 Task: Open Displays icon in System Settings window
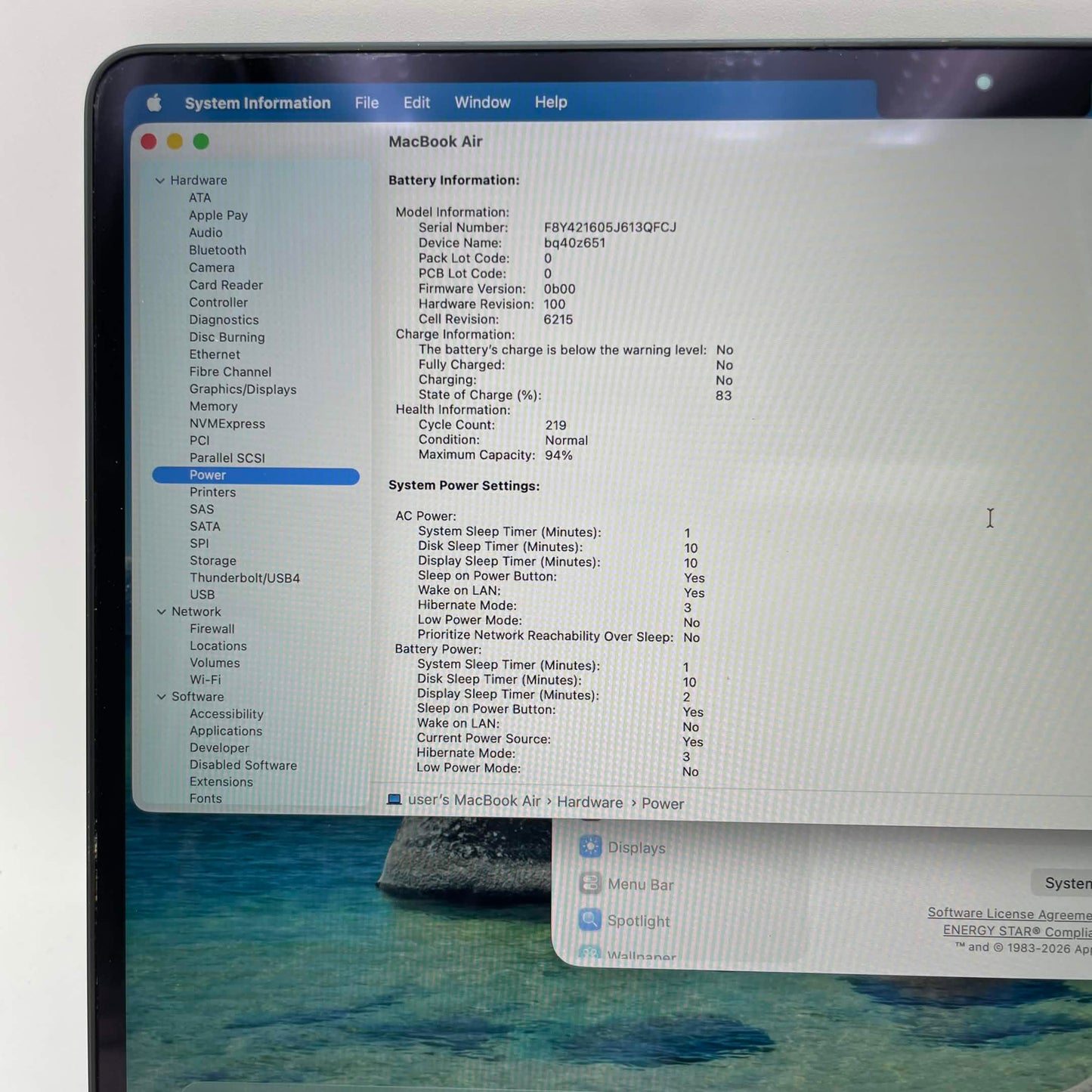(590, 846)
